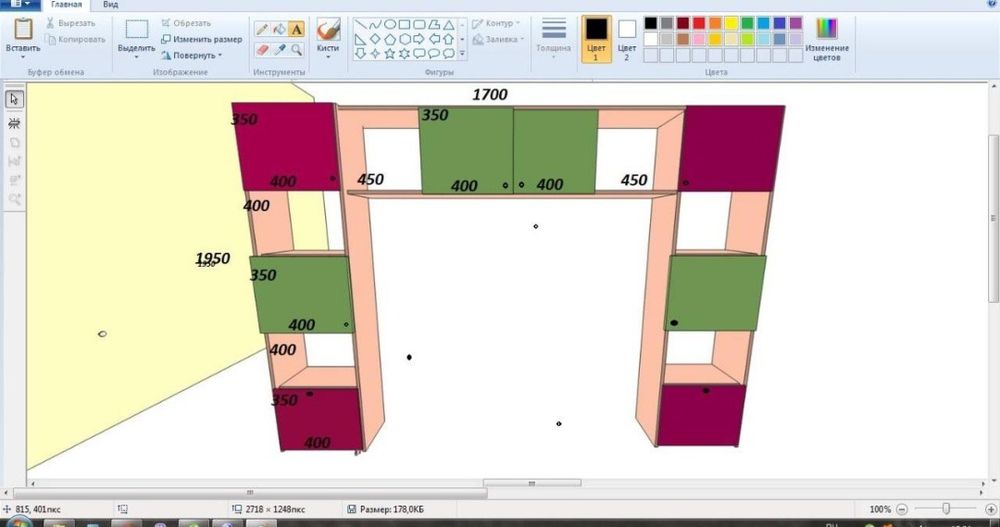Screen dimensions: 1000x527
Task: Click the Windows Start button
Action: (18, 523)
